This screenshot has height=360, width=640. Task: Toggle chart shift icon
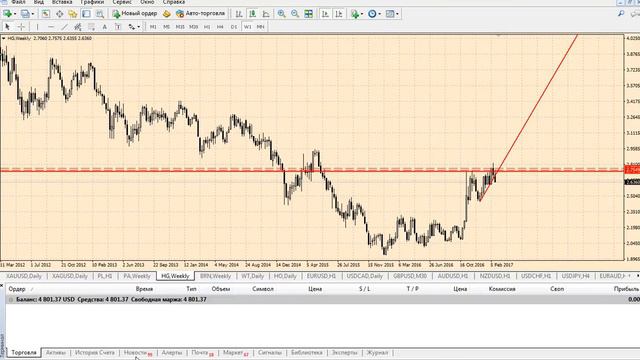338,14
